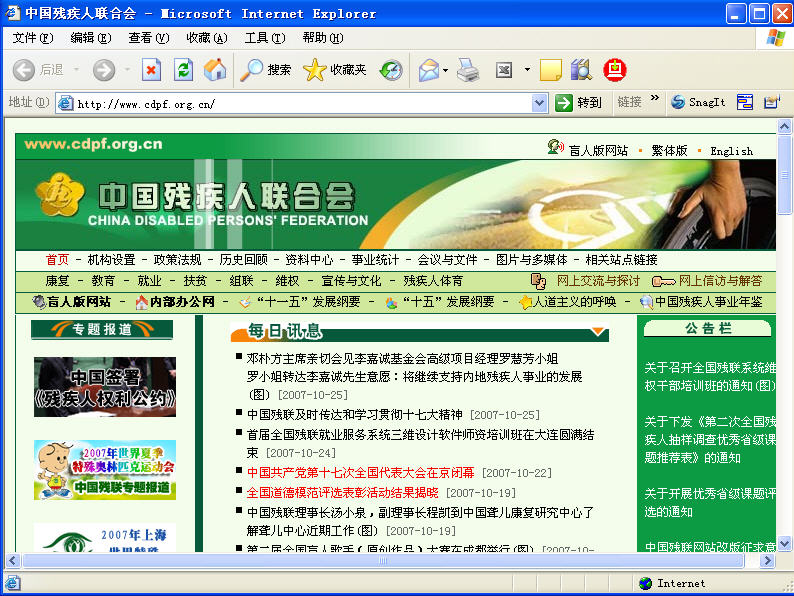Viewport: 794px width, 596px height.
Task: Go to the Home page icon
Action: point(215,70)
